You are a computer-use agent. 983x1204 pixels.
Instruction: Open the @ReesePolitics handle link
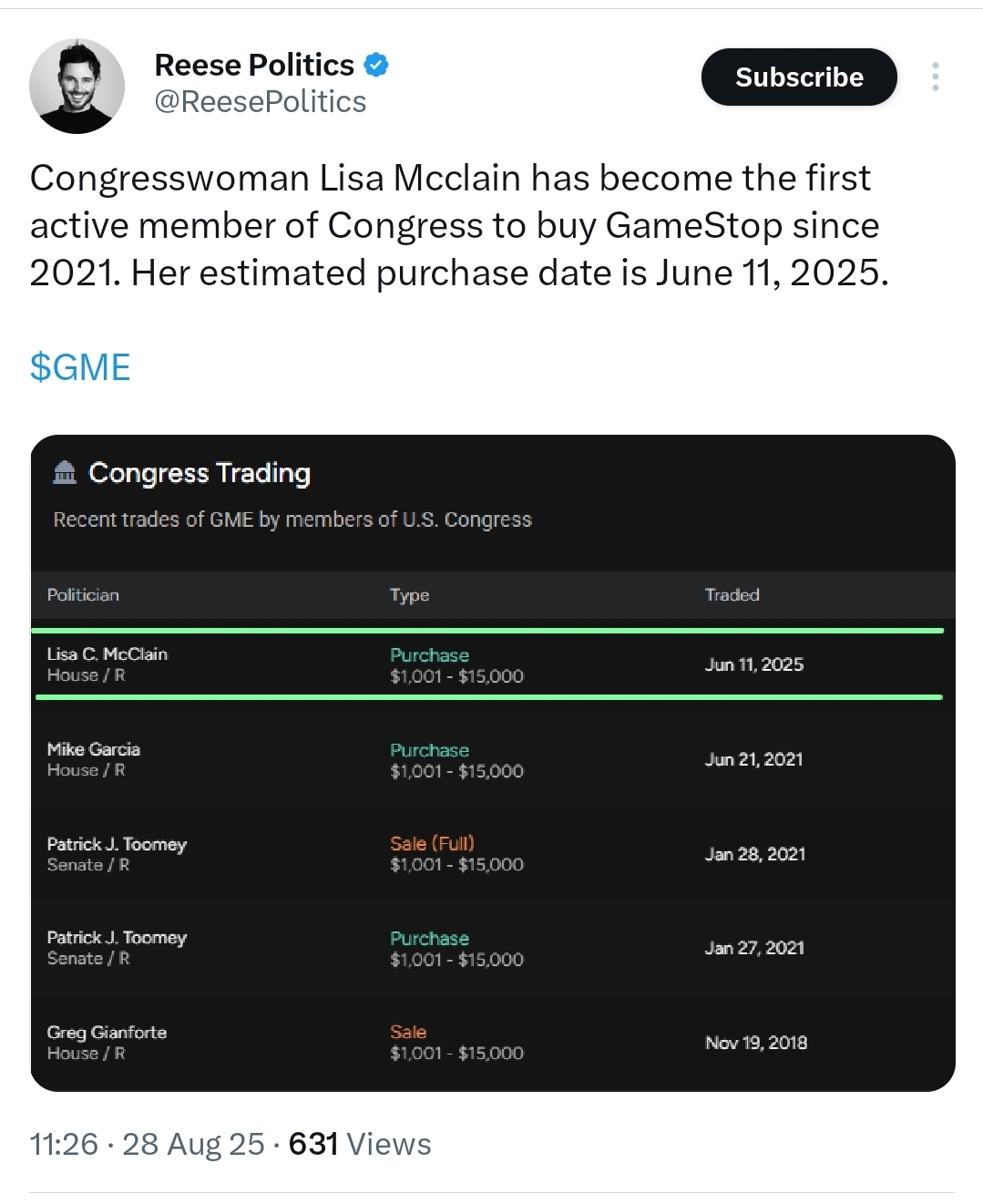coord(261,102)
